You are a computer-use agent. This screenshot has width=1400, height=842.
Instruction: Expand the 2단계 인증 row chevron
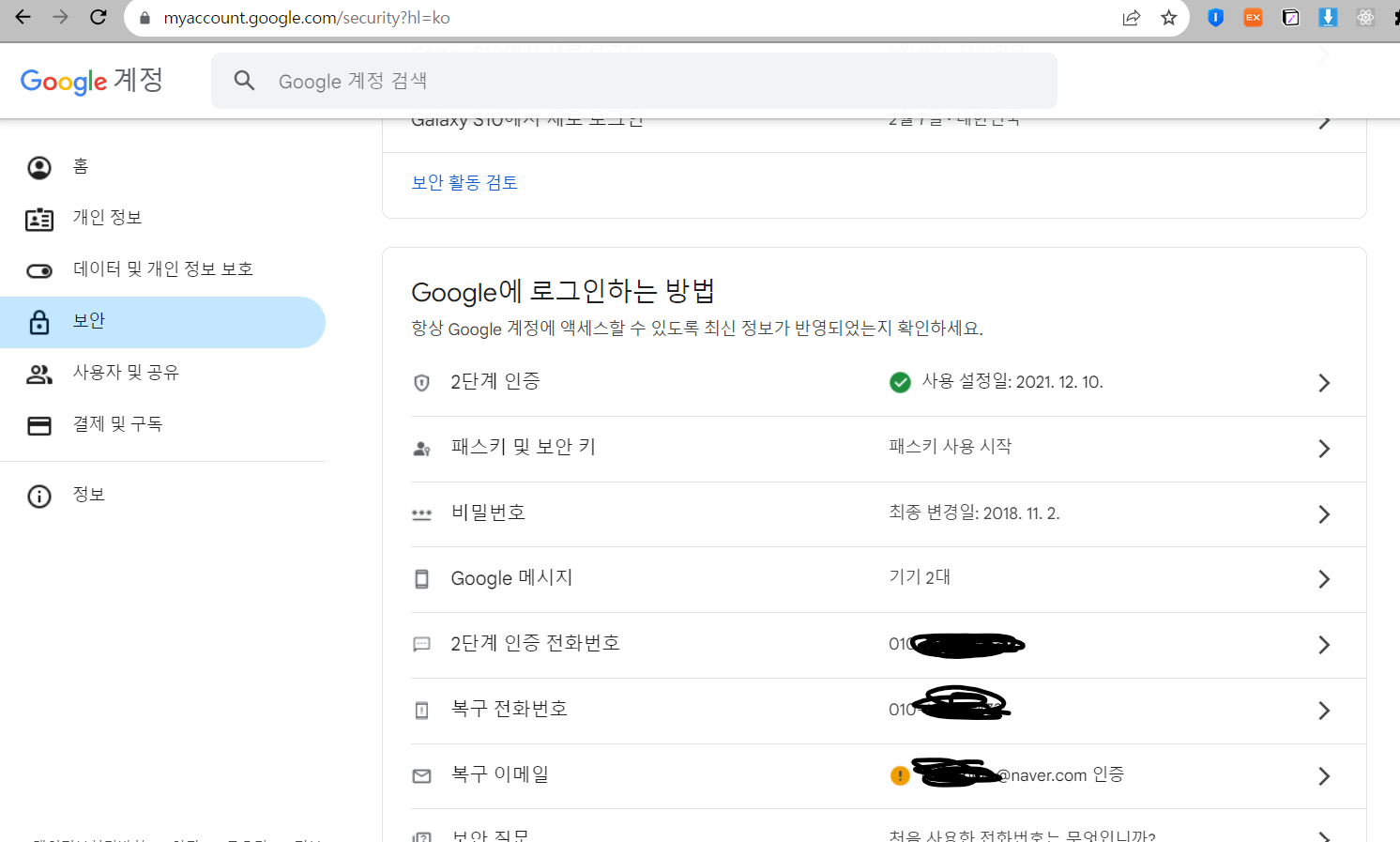(1324, 383)
